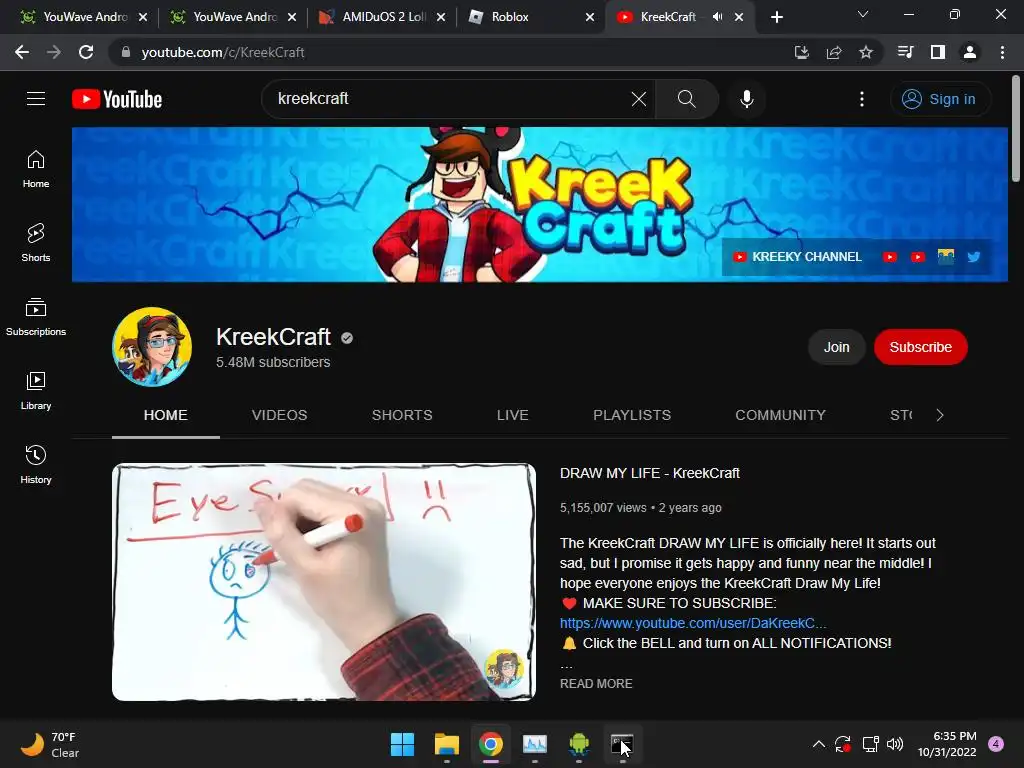Click the KreekCraft channel avatar

(x=152, y=347)
